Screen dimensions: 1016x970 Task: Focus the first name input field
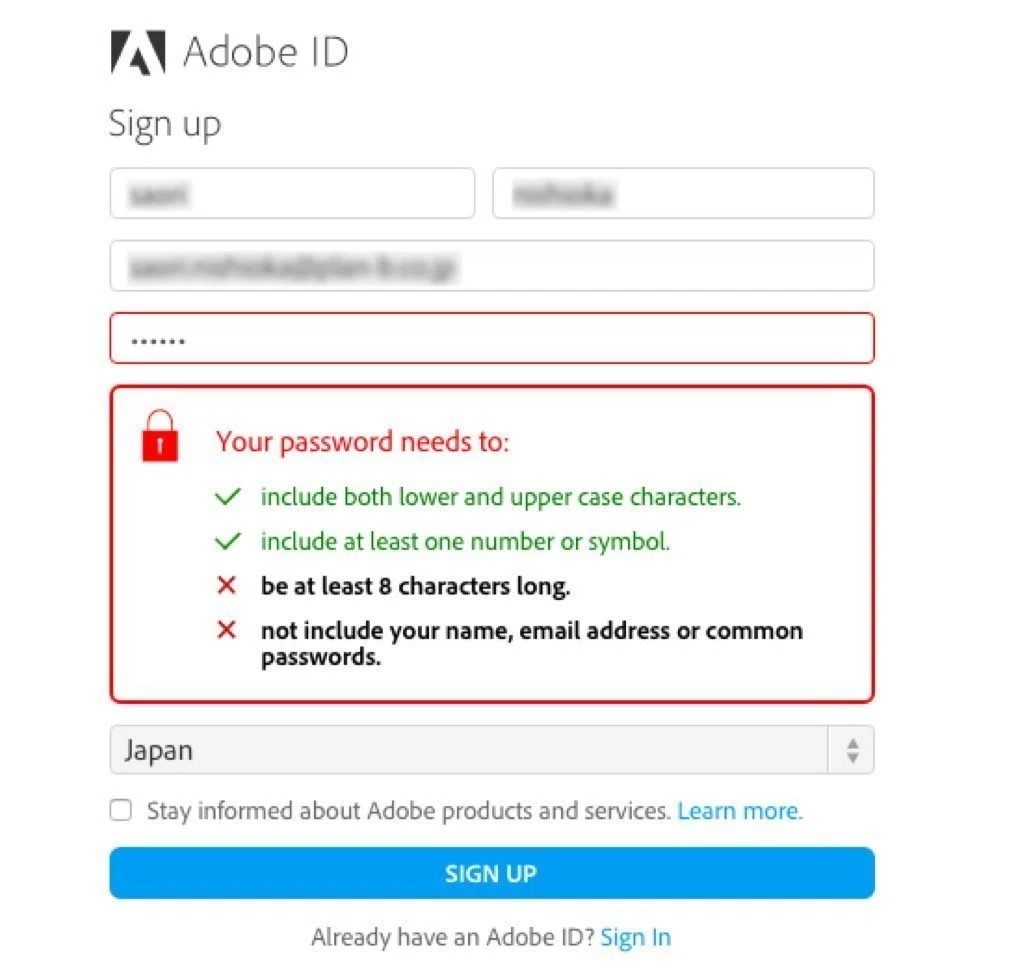[292, 193]
